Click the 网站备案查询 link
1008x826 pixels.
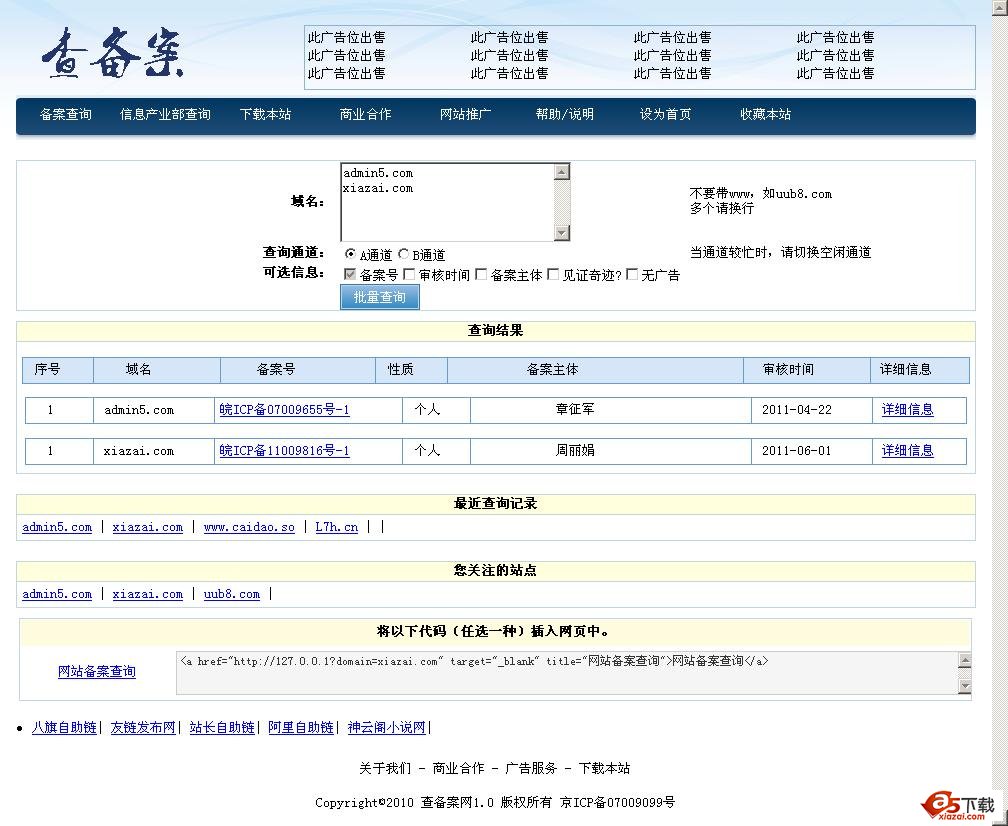[x=97, y=672]
